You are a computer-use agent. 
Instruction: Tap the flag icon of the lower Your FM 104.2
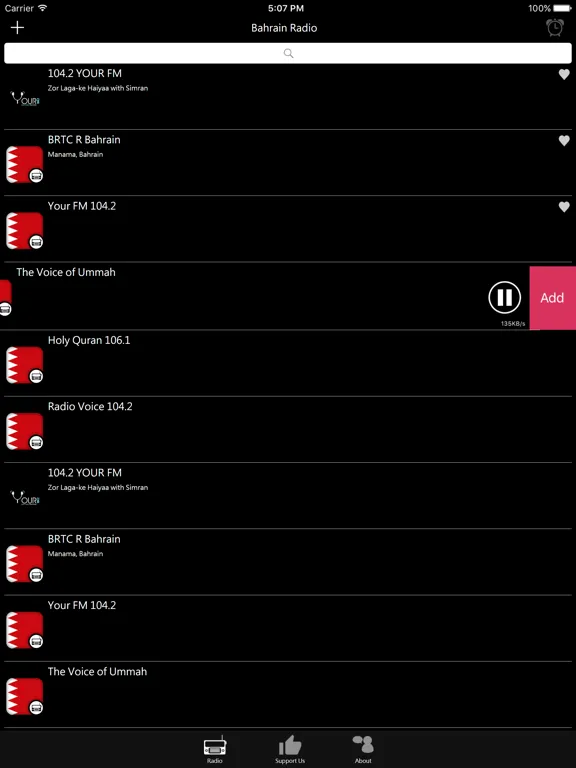tap(24, 630)
